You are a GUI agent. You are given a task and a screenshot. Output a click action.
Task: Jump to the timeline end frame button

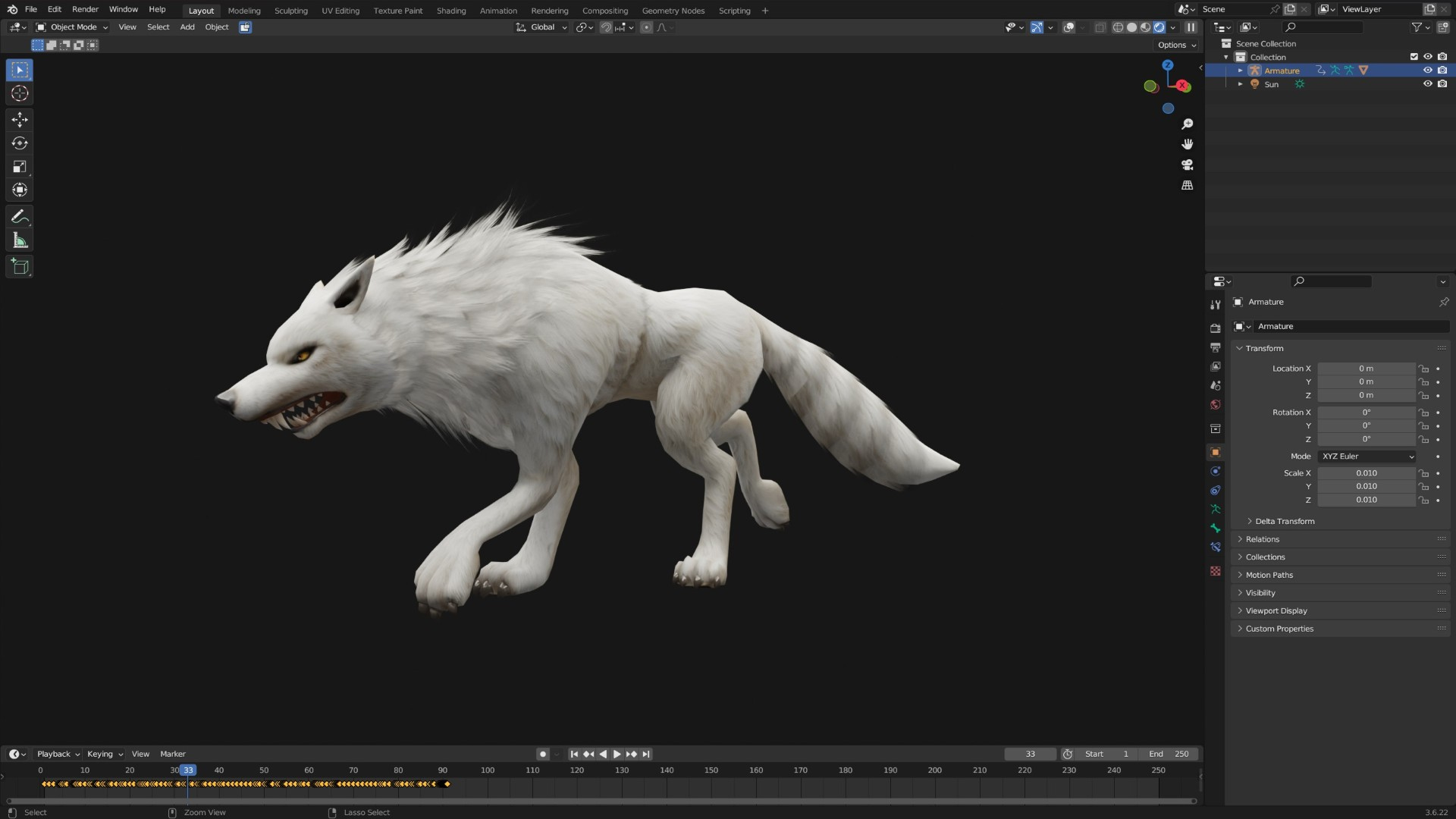tap(646, 755)
